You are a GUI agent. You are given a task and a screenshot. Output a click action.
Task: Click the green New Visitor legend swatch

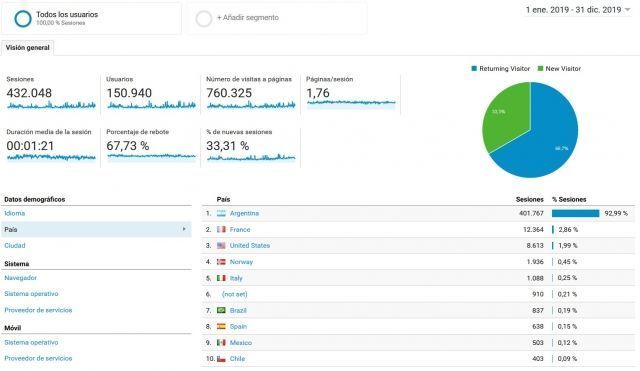click(540, 69)
